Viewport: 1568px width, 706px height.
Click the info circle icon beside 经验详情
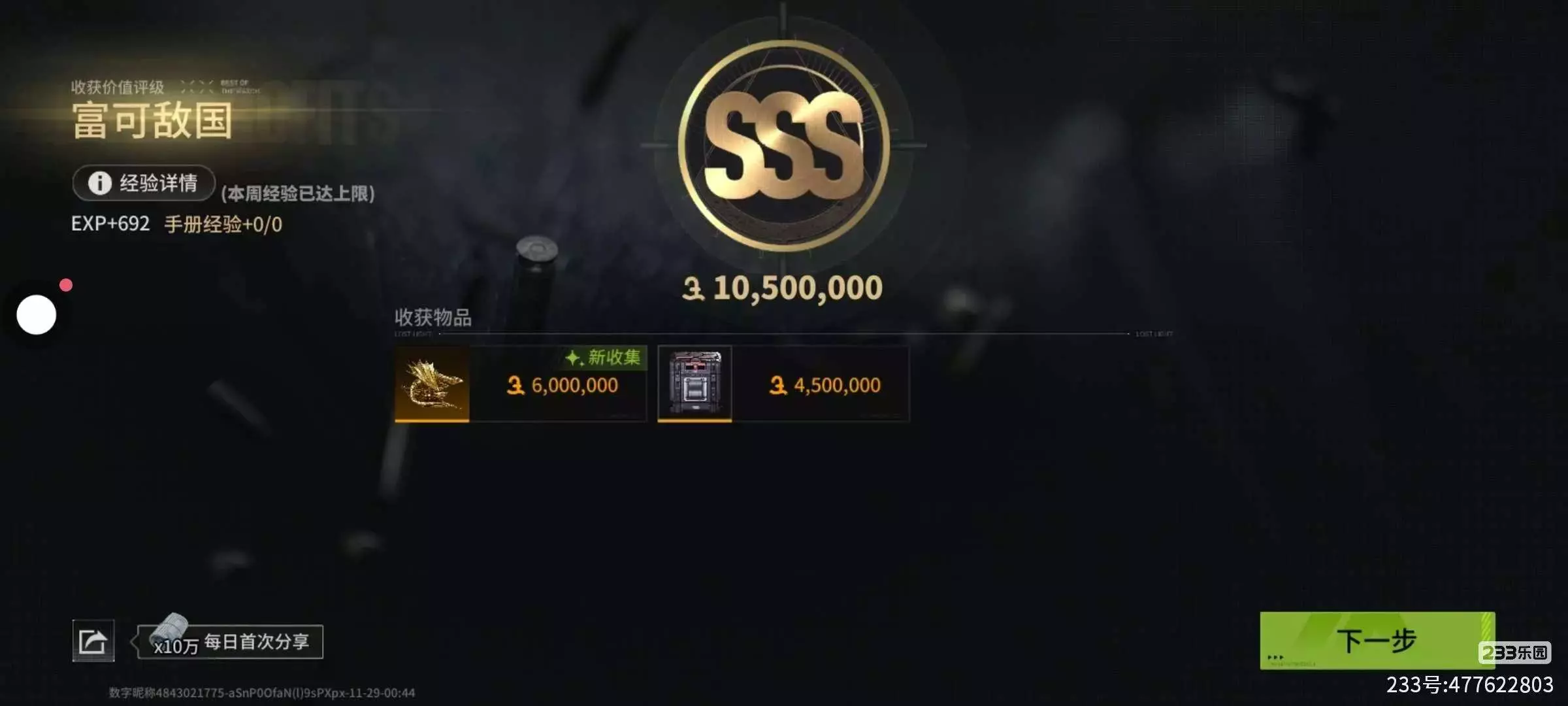(99, 183)
